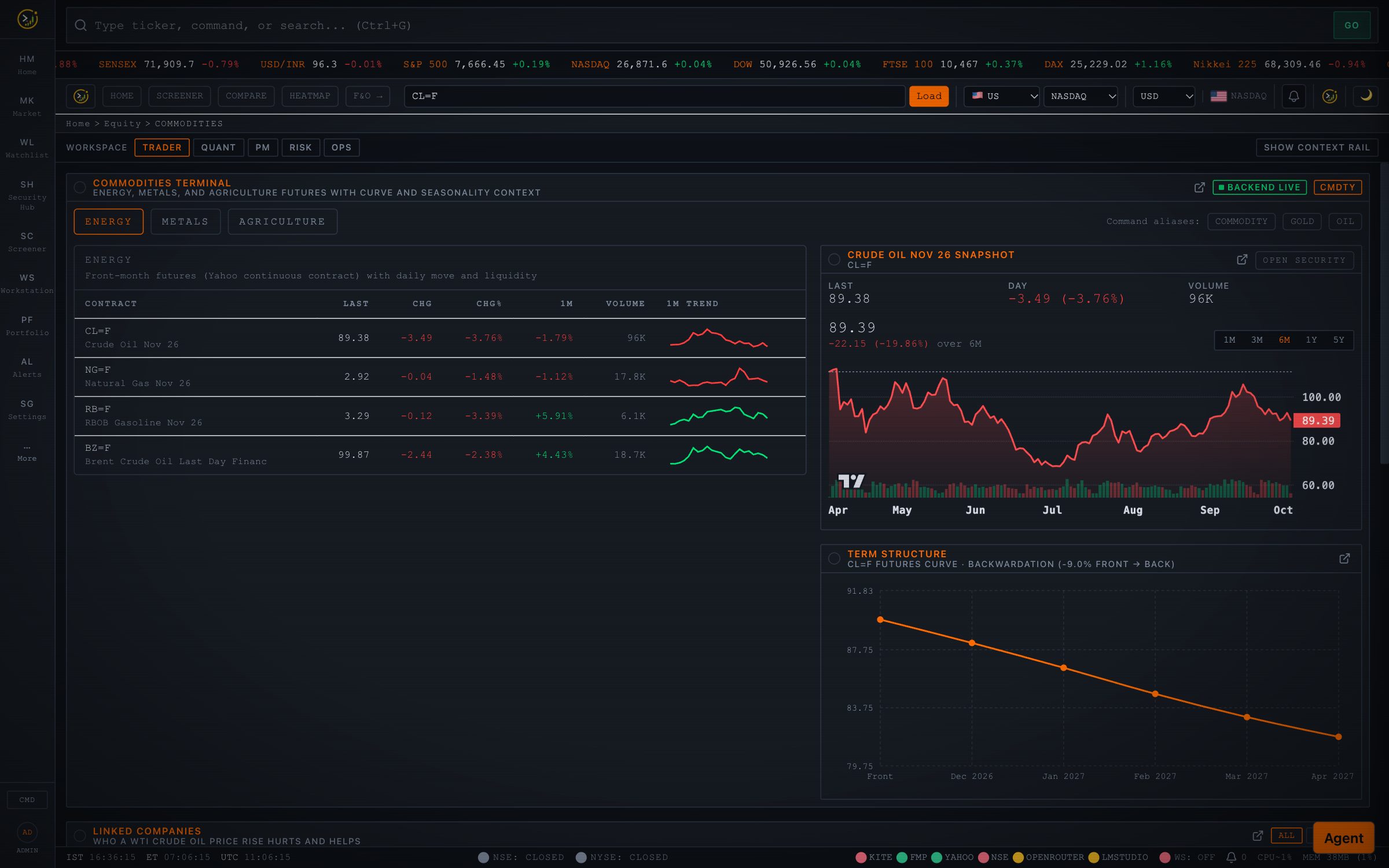Open Watchlist in the sidebar
The height and width of the screenshot is (868, 1389).
tap(27, 148)
